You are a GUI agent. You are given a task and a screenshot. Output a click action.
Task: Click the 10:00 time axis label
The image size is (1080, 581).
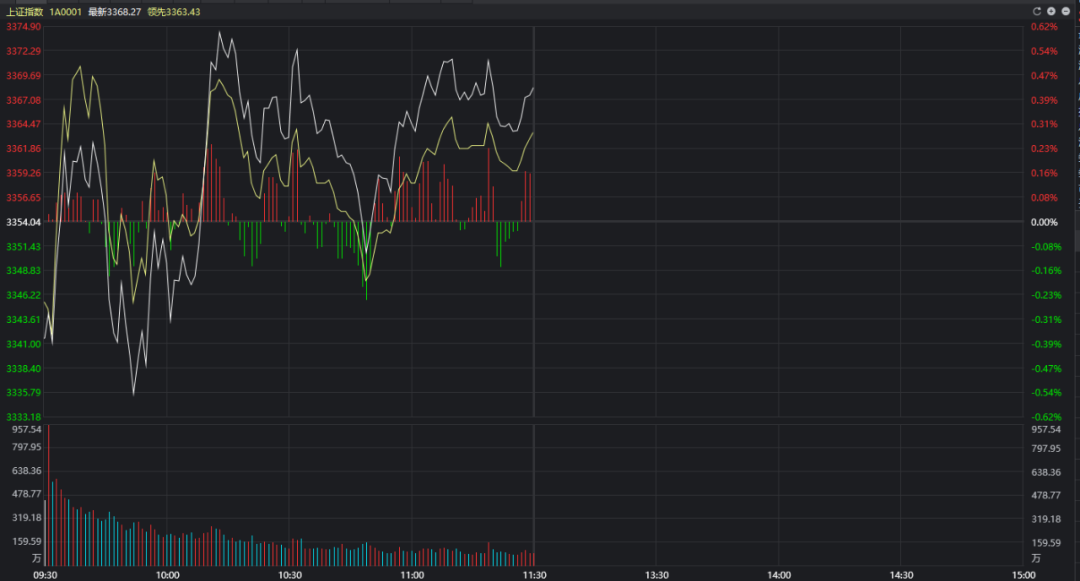[167, 575]
